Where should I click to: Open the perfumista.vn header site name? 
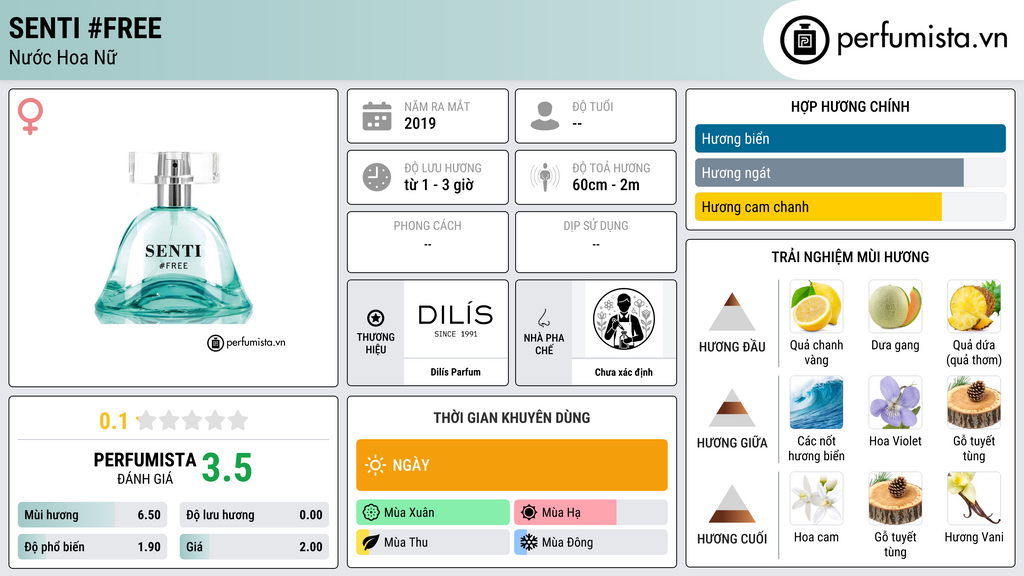[x=922, y=39]
